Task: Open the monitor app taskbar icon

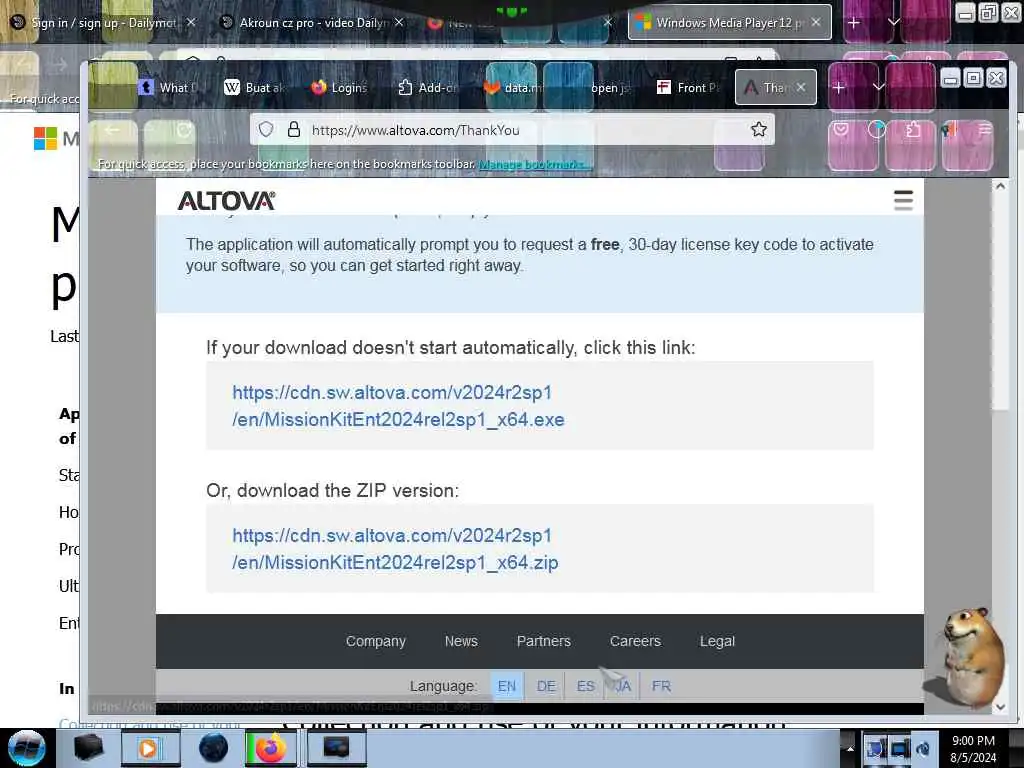Action: coord(336,748)
